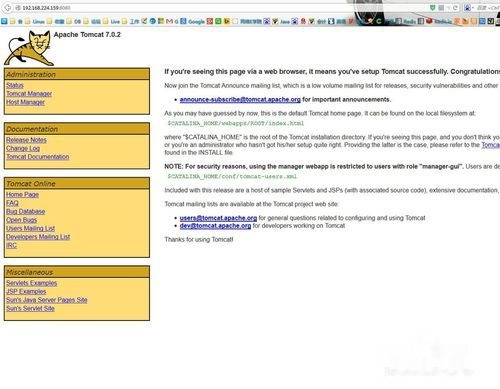This screenshot has width=500, height=389.
Task: Open the Home Page link under Tomcat Online
Action: (22, 194)
